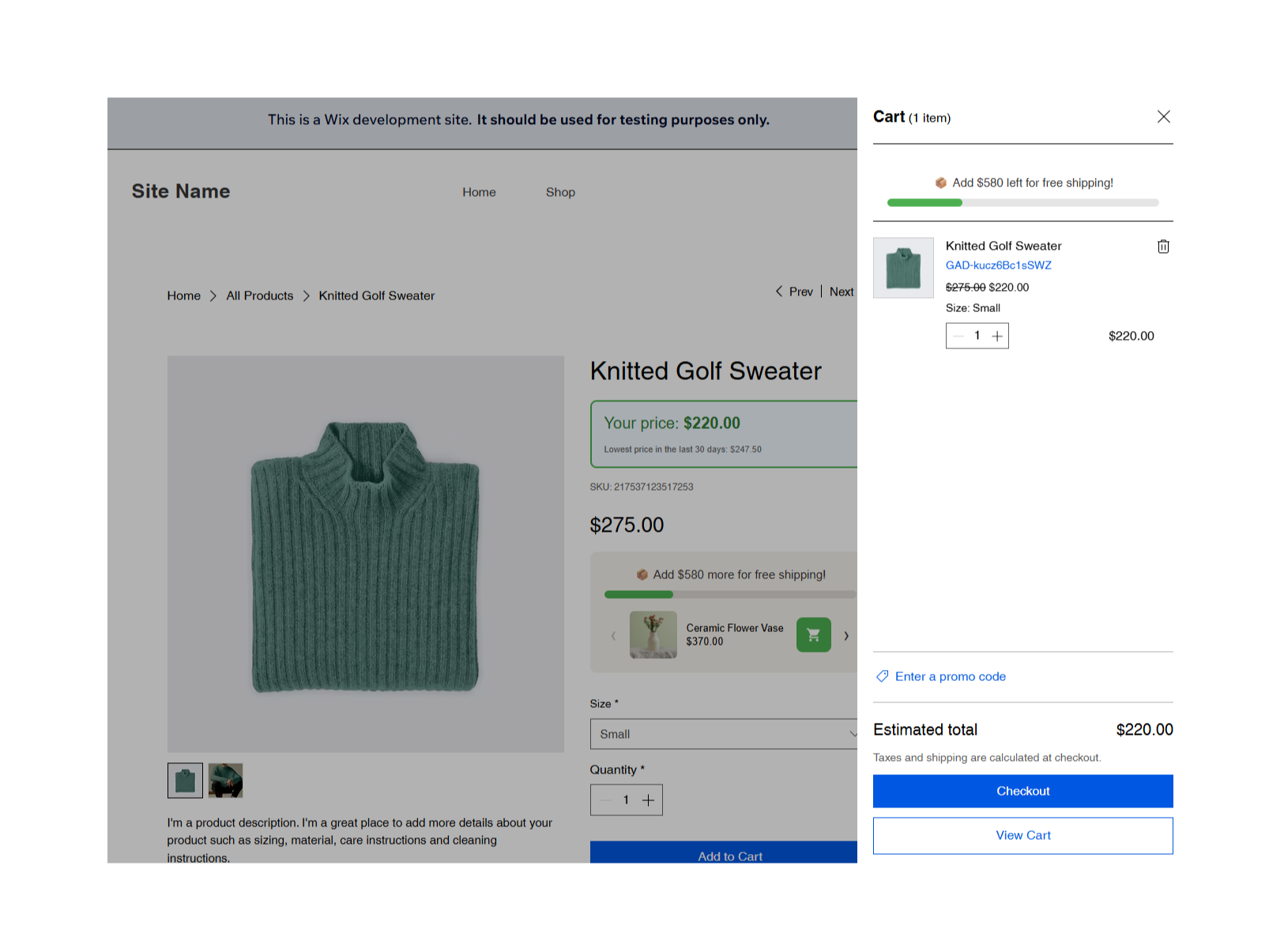The height and width of the screenshot is (952, 1269).
Task: Navigate to All Products breadcrumb
Action: coord(259,295)
